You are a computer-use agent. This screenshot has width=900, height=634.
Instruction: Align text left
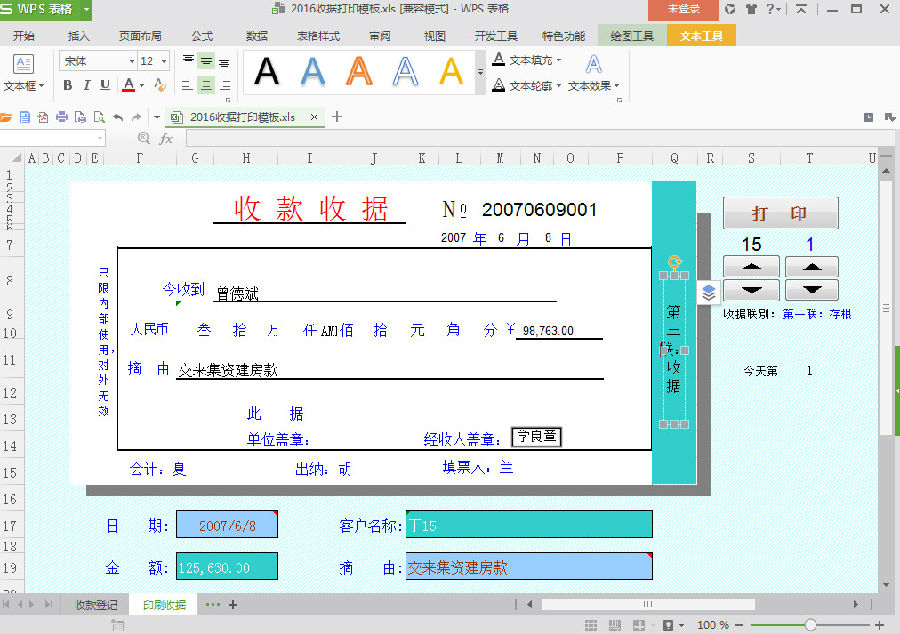[x=187, y=85]
